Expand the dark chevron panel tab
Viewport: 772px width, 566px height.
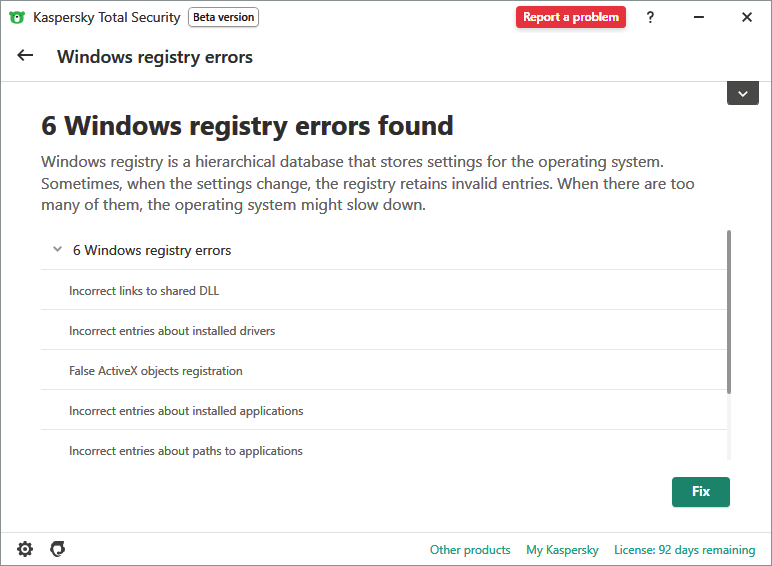[742, 94]
